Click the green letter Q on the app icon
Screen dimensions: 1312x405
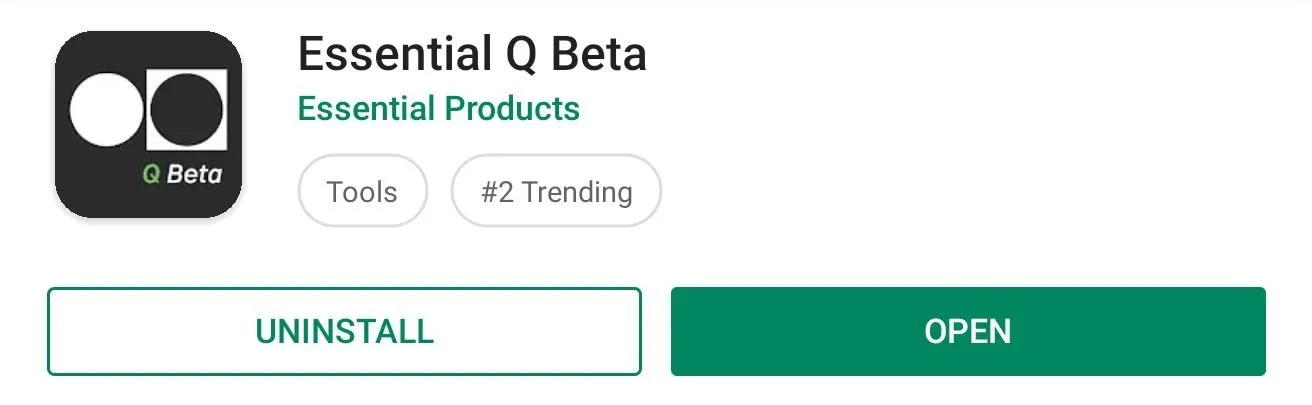[x=151, y=175]
